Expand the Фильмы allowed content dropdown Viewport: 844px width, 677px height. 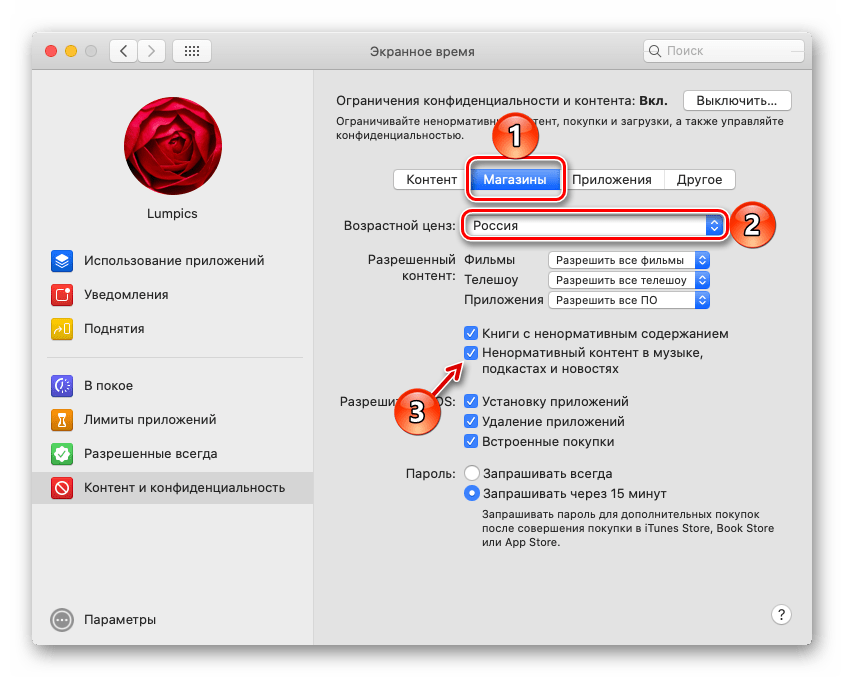629,260
